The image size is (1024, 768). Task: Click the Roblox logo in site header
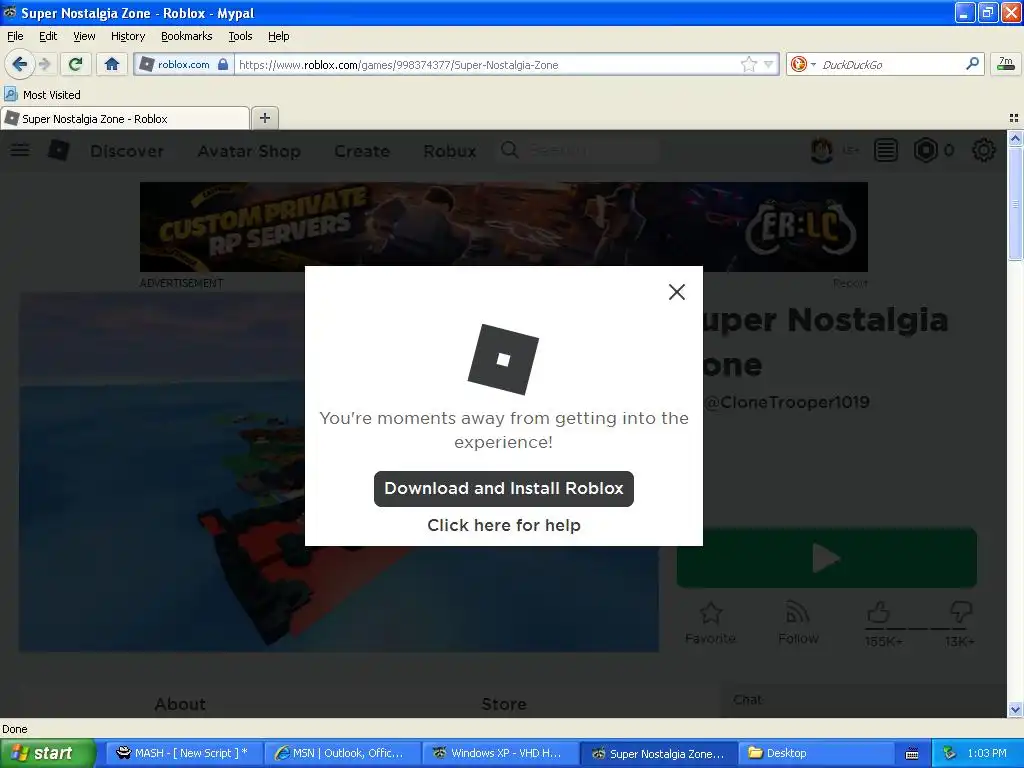(59, 150)
